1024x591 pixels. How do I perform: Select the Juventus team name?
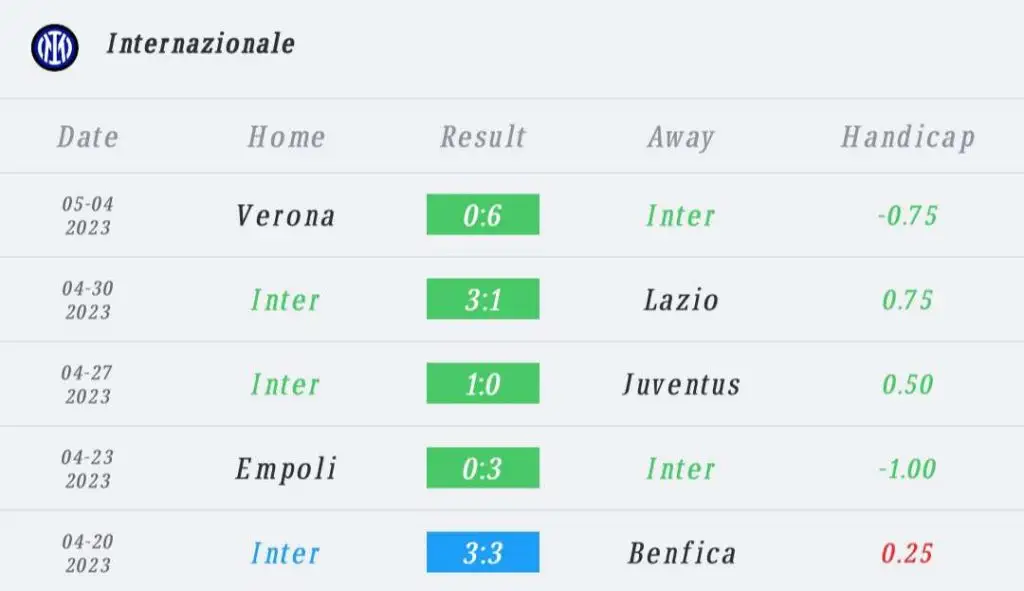point(681,384)
